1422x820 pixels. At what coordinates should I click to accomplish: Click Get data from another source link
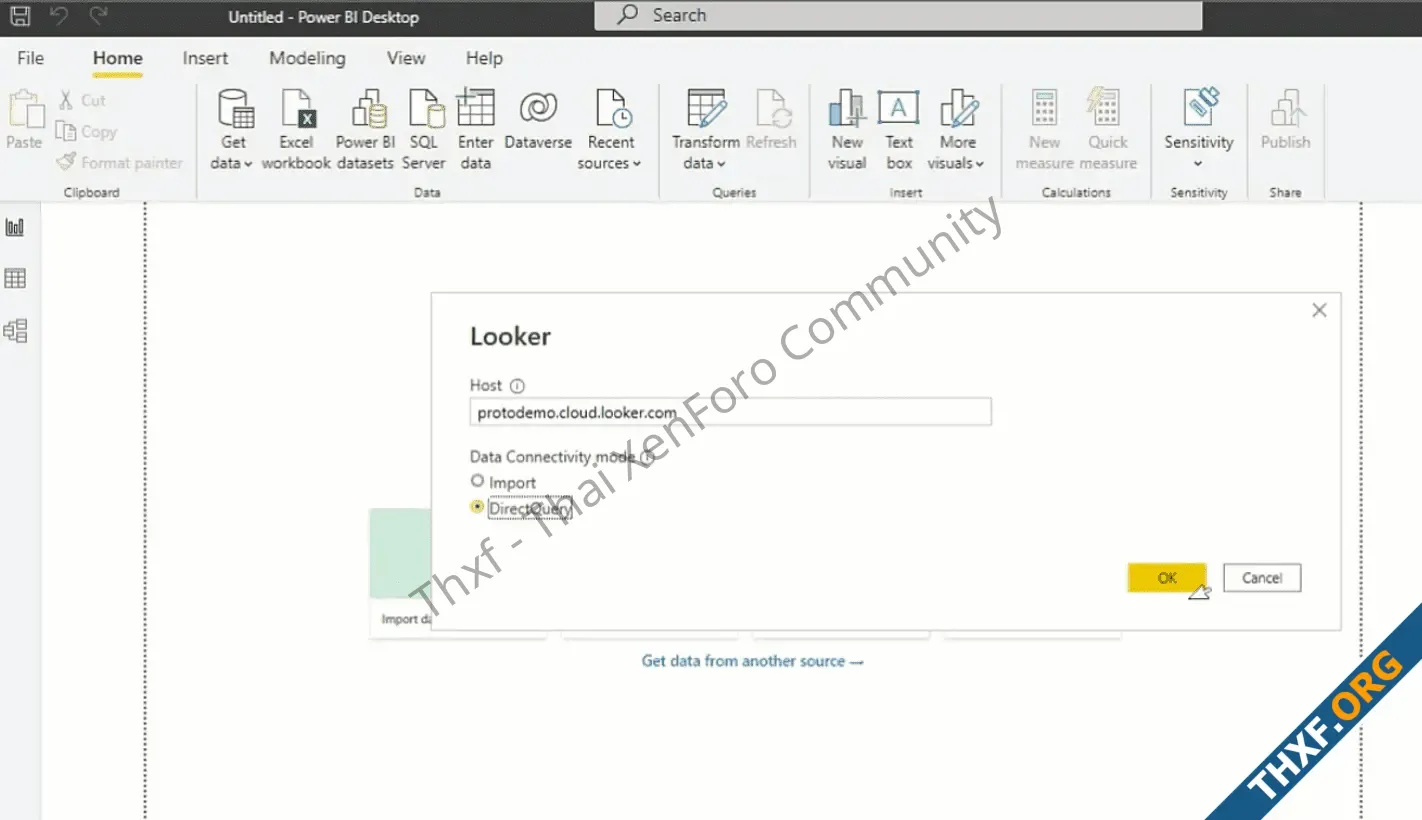click(752, 661)
